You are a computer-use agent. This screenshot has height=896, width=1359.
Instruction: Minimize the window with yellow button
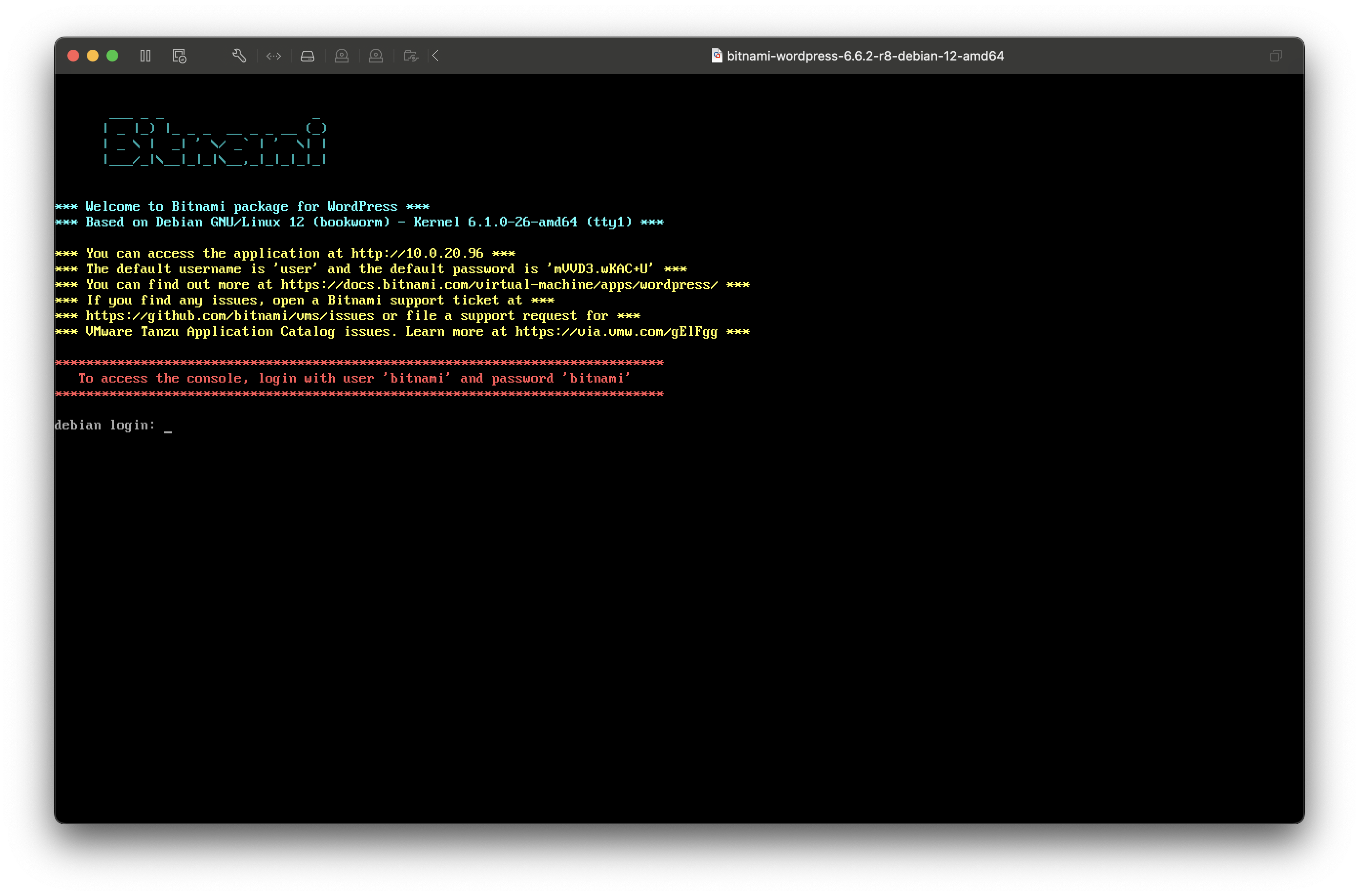93,56
